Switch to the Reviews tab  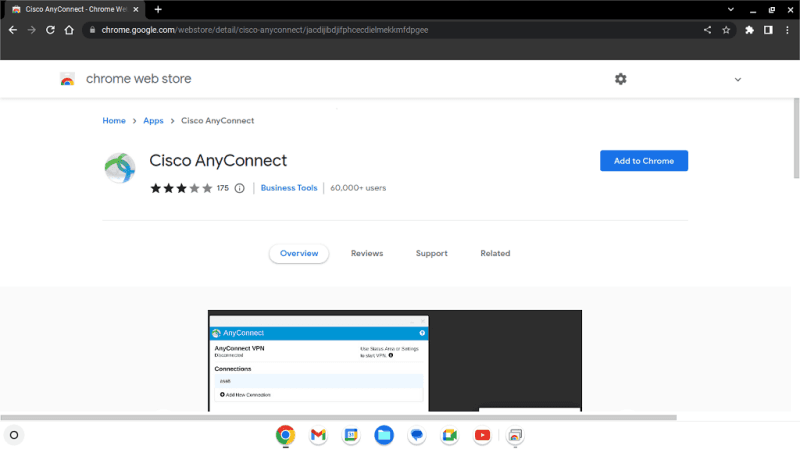pyautogui.click(x=367, y=254)
